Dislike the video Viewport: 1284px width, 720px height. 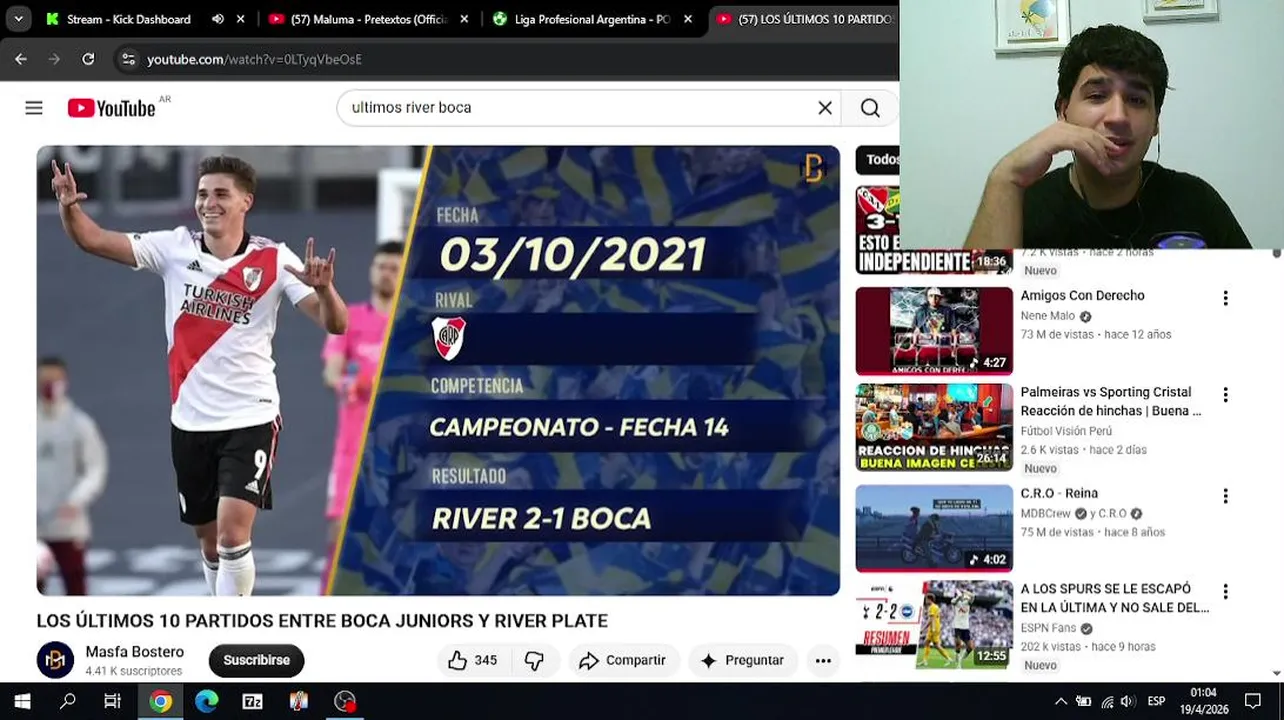pyautogui.click(x=535, y=660)
